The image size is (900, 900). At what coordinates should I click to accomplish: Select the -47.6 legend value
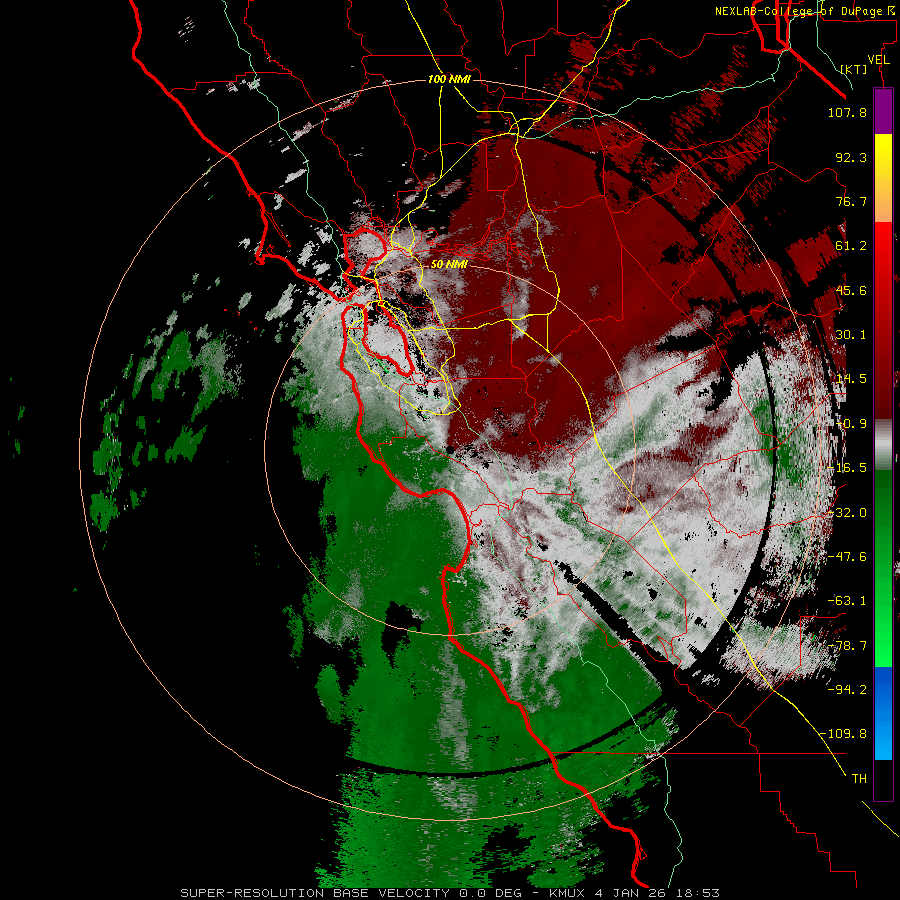tap(847, 557)
